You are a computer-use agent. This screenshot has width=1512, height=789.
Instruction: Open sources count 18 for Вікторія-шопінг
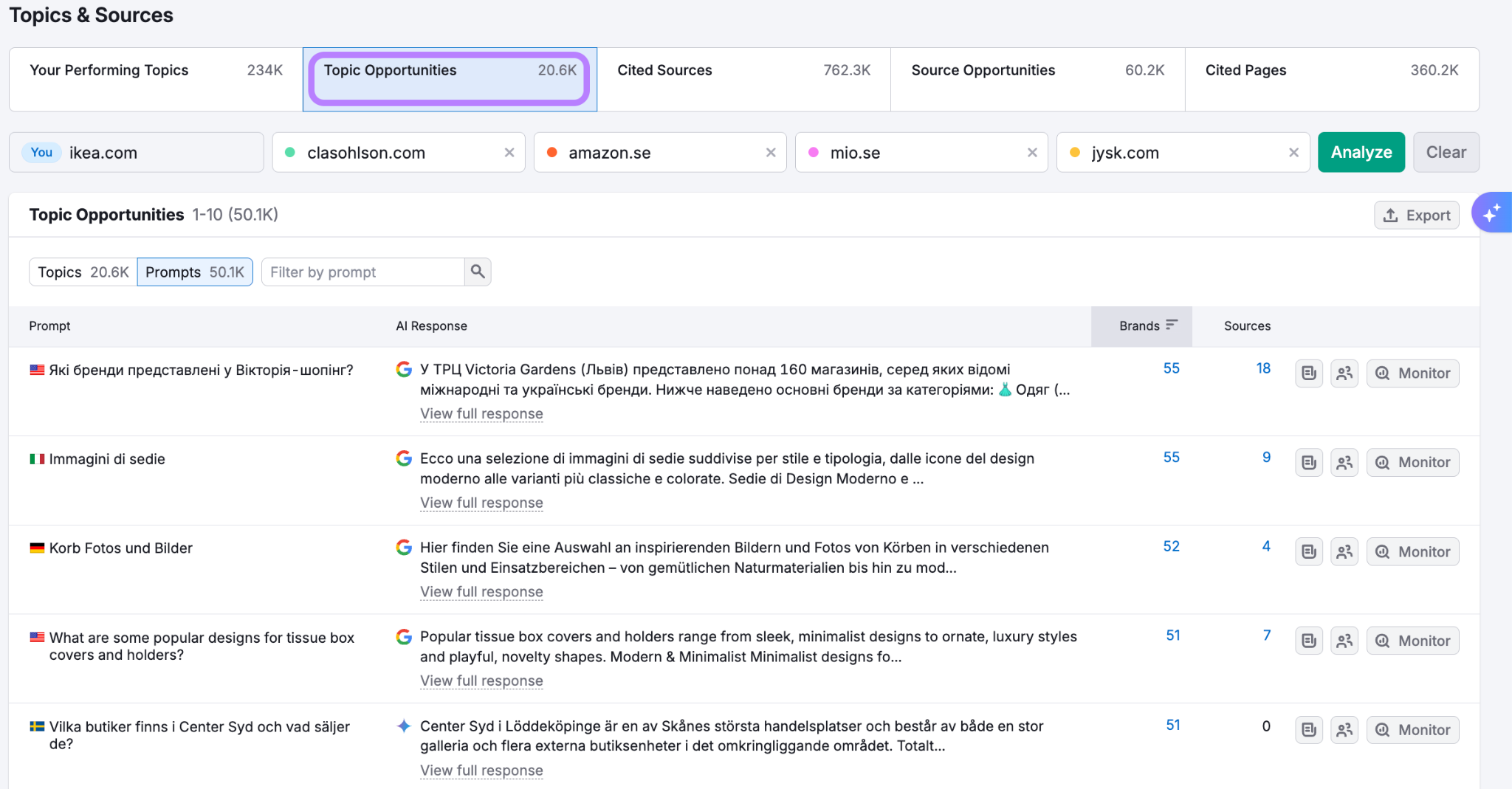[1263, 368]
